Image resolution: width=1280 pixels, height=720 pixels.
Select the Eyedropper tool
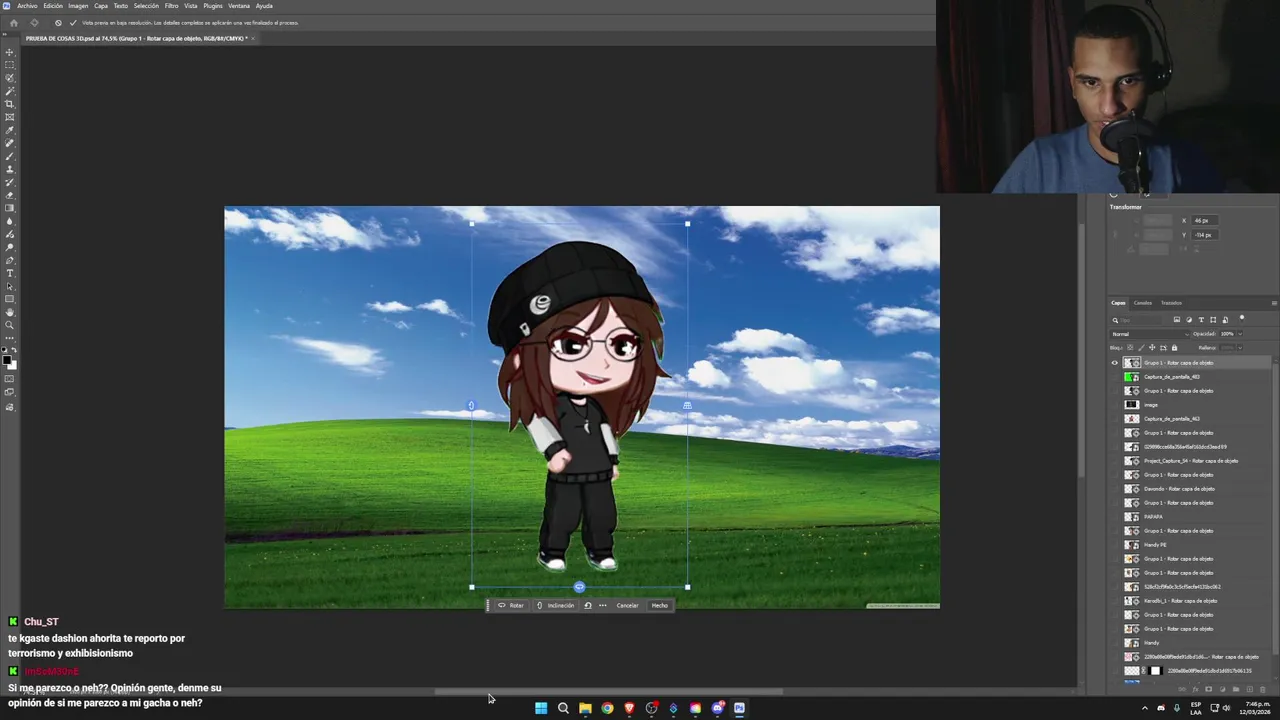click(10, 130)
